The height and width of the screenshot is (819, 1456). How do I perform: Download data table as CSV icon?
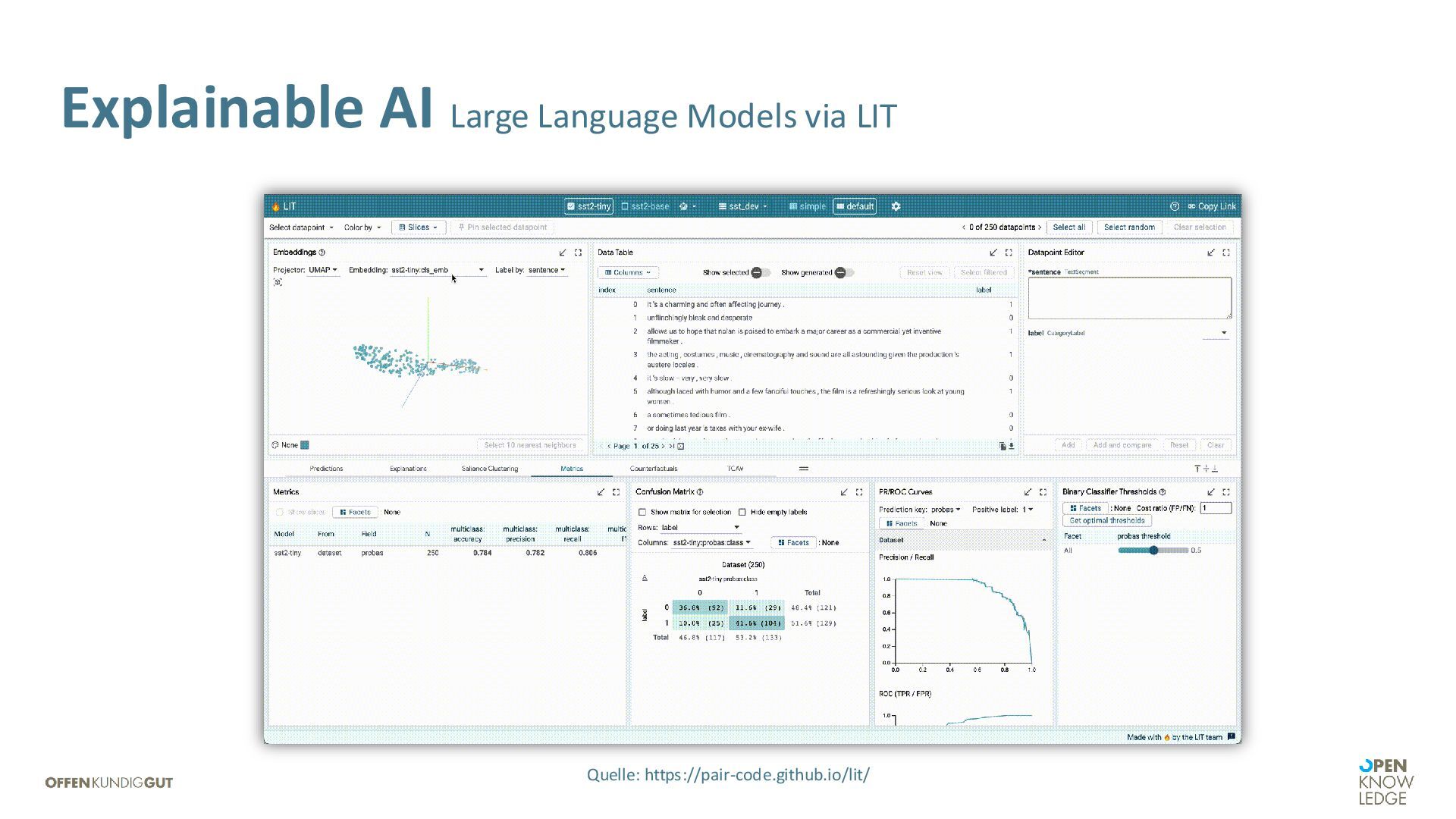tap(1012, 446)
